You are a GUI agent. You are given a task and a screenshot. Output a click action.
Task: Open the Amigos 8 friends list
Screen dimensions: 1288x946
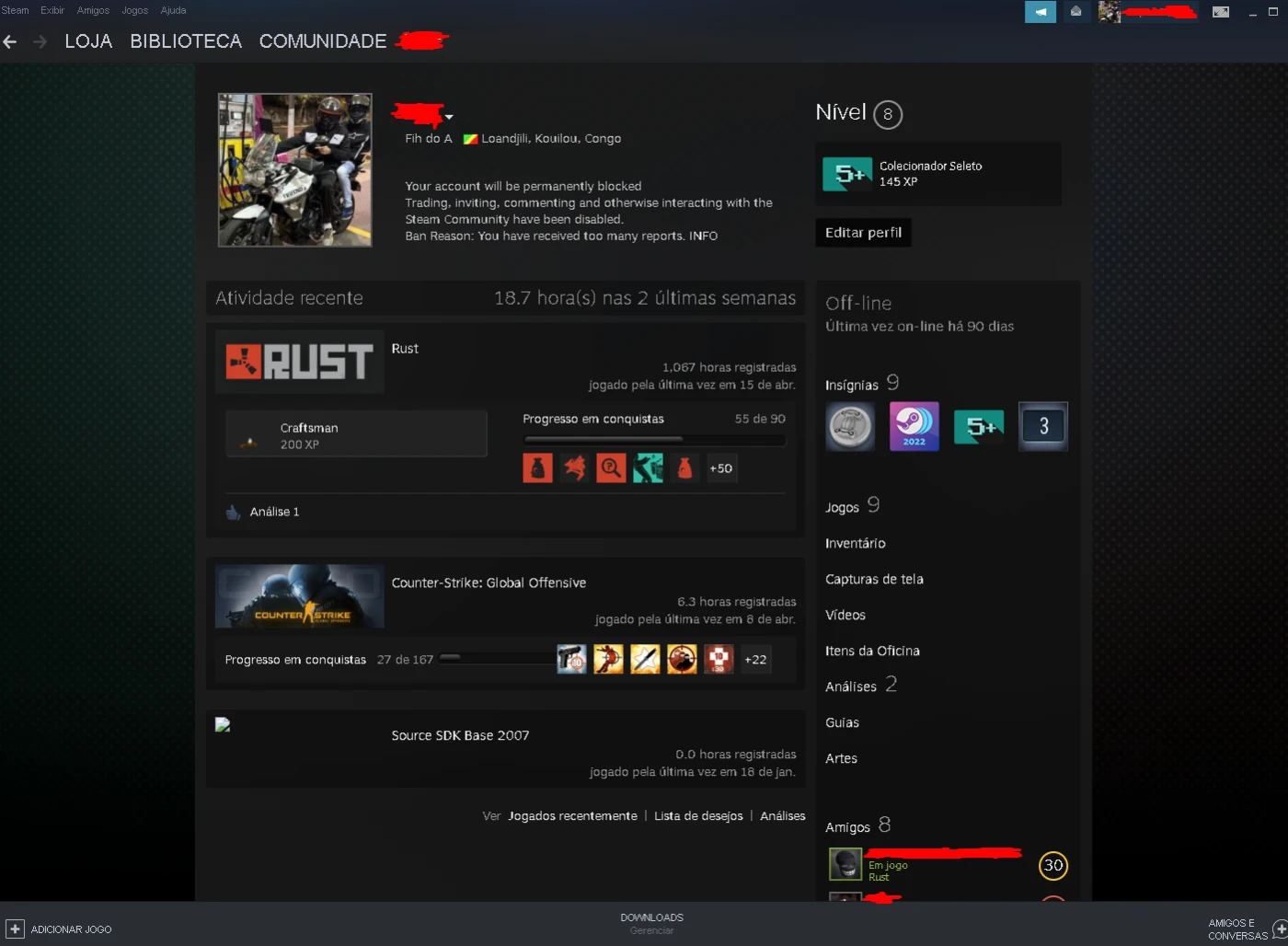857,826
